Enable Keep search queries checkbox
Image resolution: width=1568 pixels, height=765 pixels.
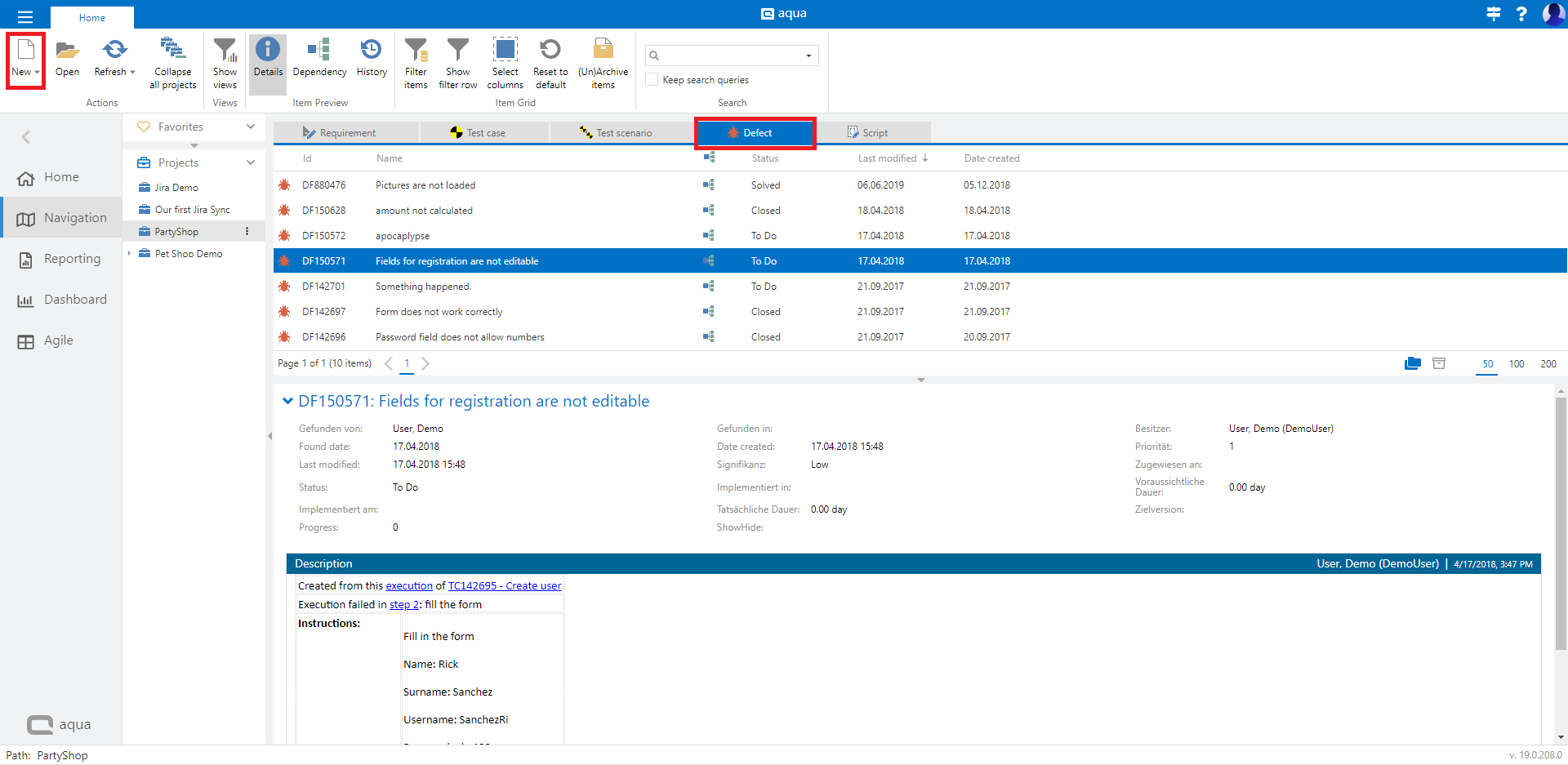click(653, 80)
